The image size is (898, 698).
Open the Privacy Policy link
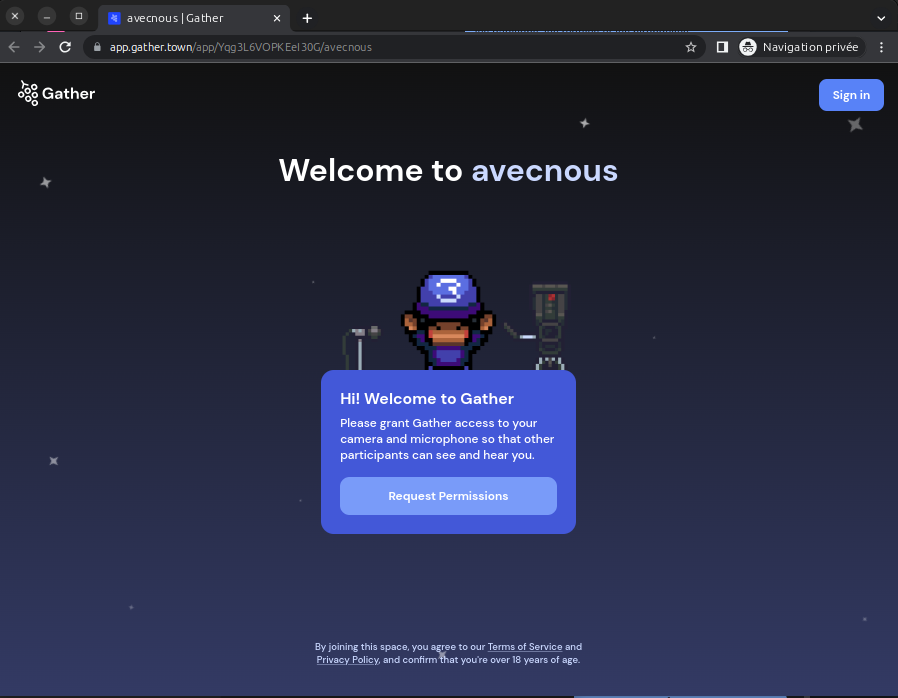[347, 660]
